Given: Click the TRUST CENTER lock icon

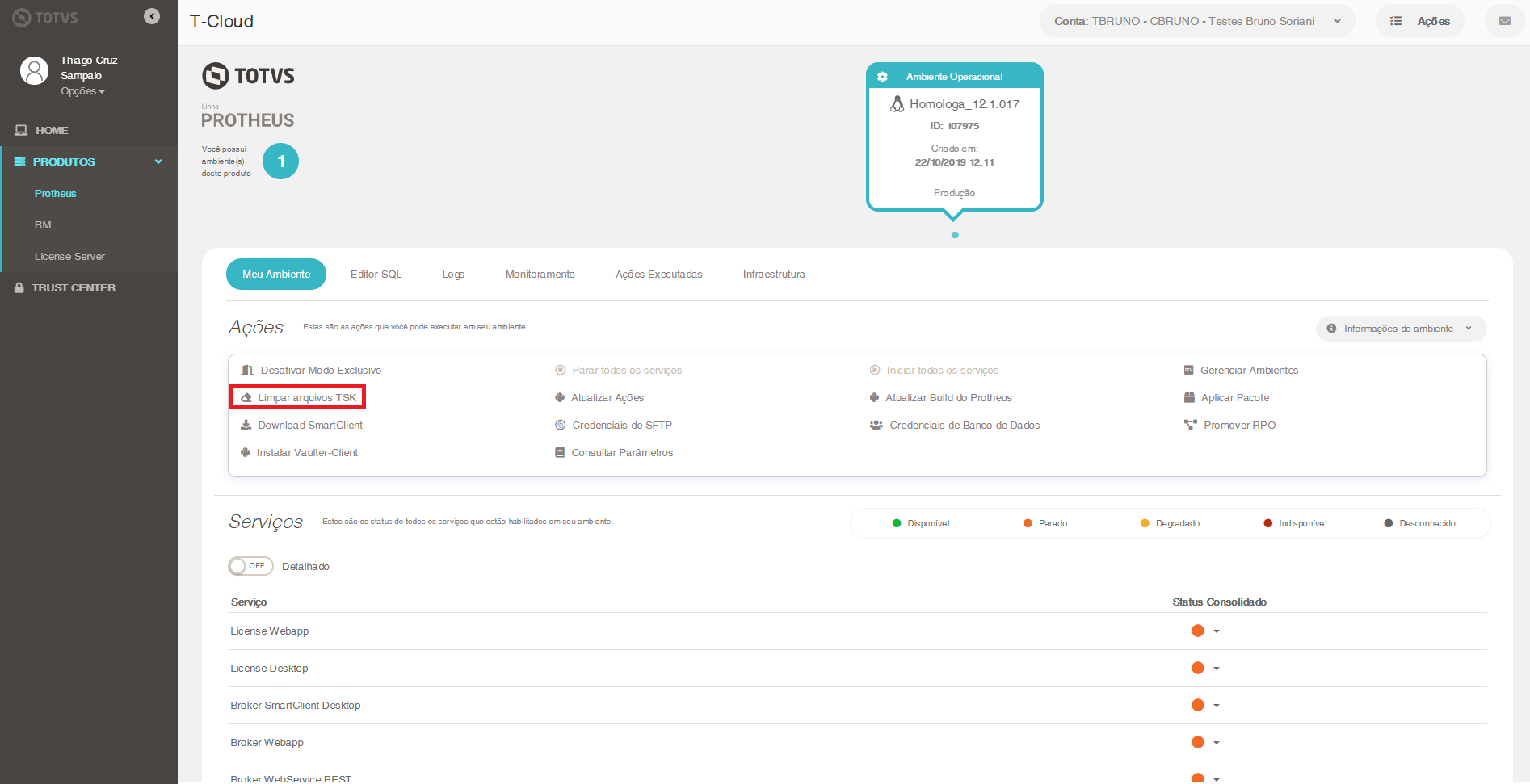Looking at the screenshot, I should [19, 287].
